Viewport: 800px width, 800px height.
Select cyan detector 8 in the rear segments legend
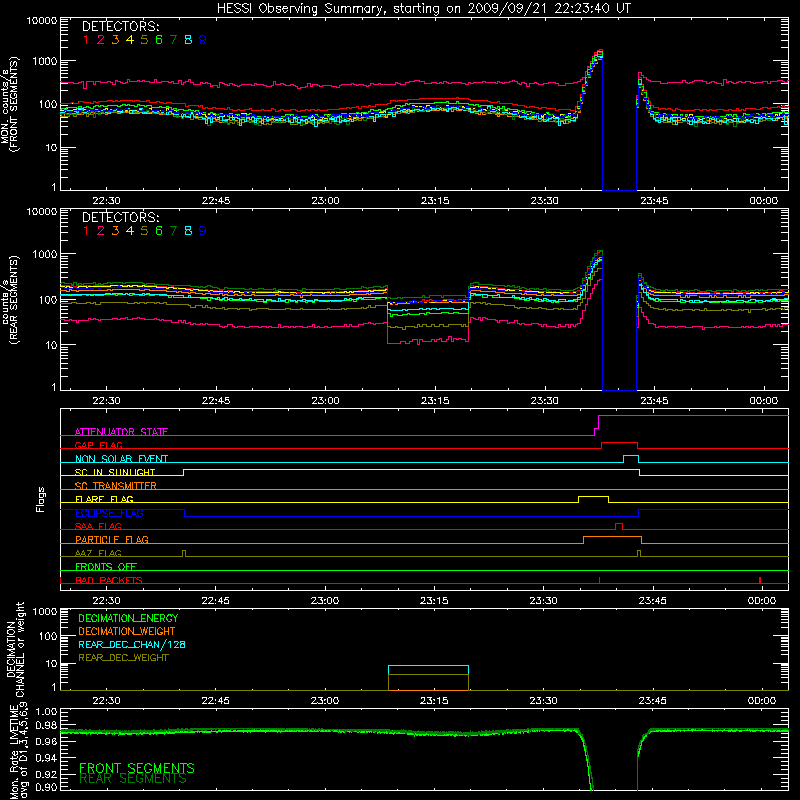[x=188, y=231]
